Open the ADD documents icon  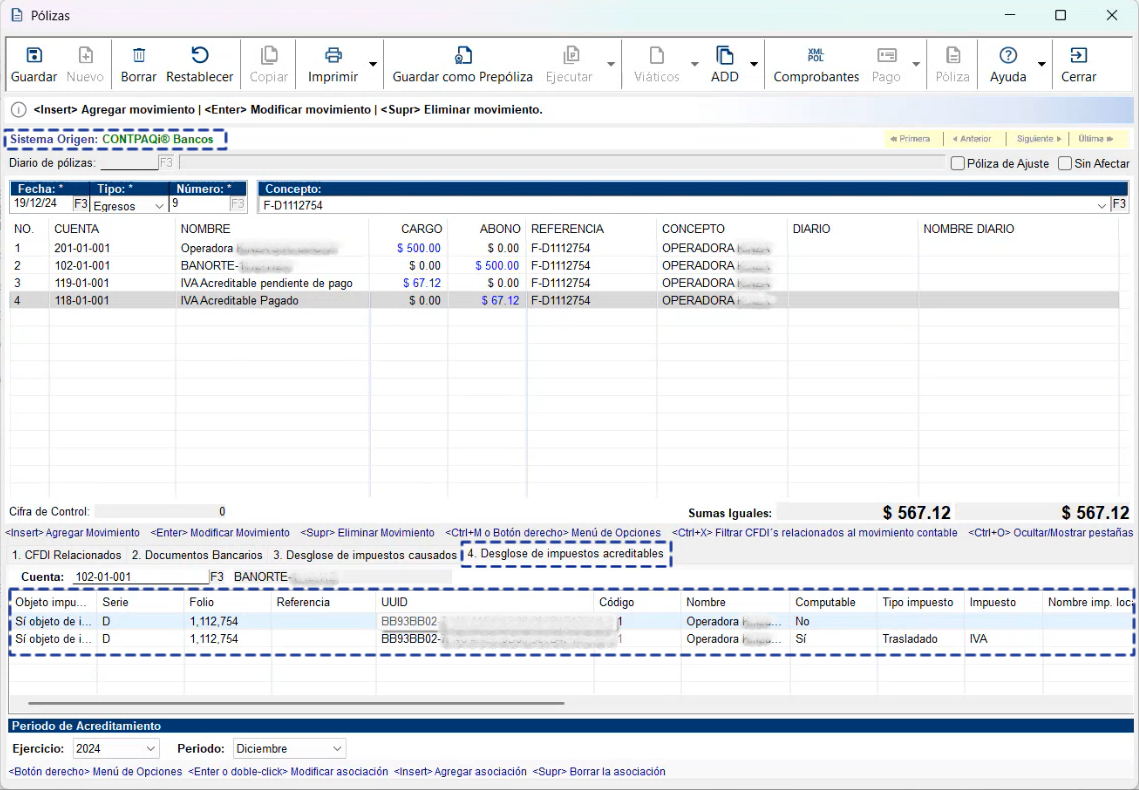click(x=725, y=56)
